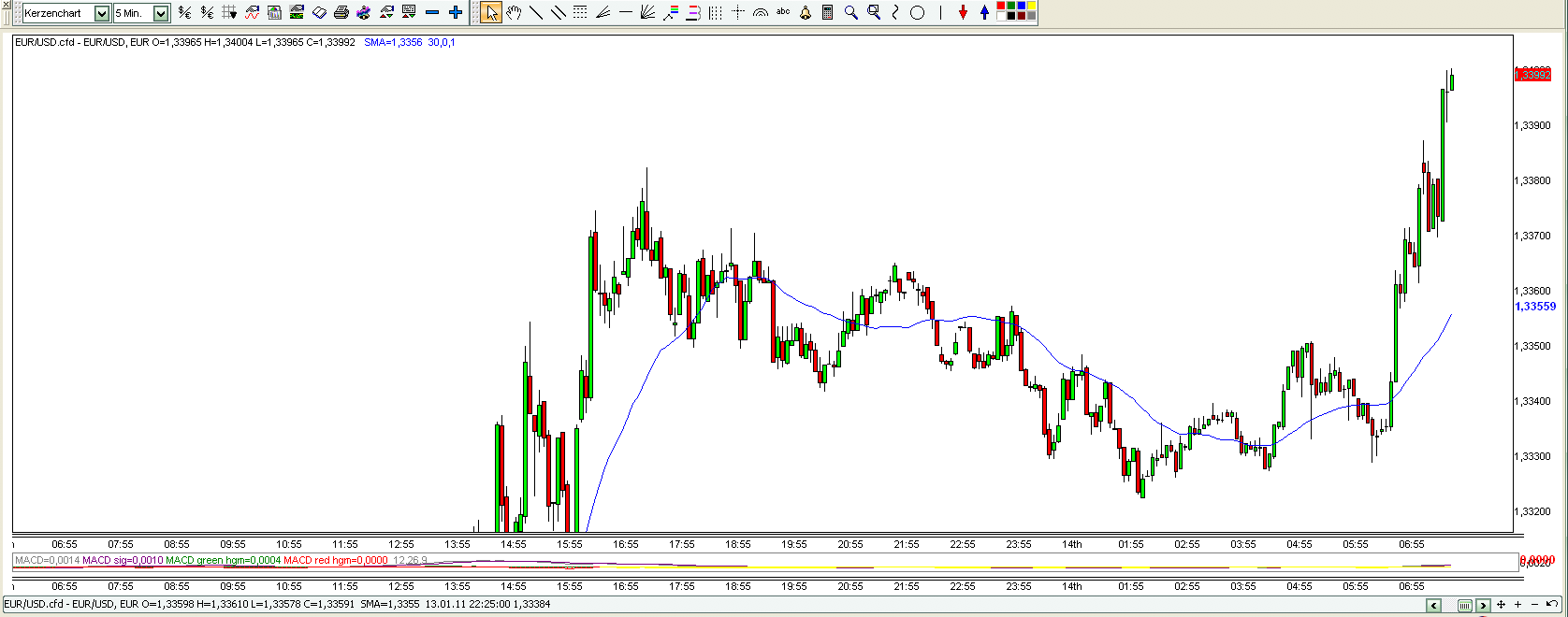Click the undo arrow at bottom right
This screenshot has width=1568, height=617.
click(x=1551, y=604)
